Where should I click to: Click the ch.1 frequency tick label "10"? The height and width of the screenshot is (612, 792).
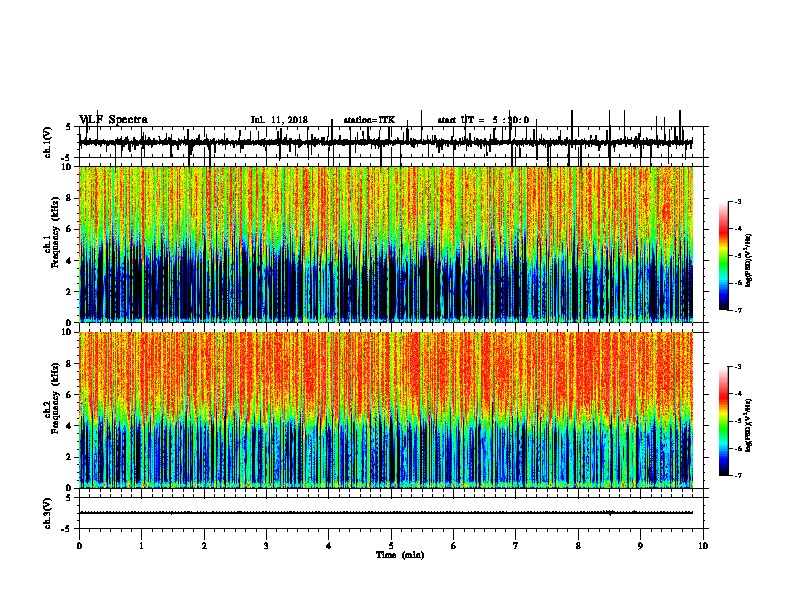point(68,167)
